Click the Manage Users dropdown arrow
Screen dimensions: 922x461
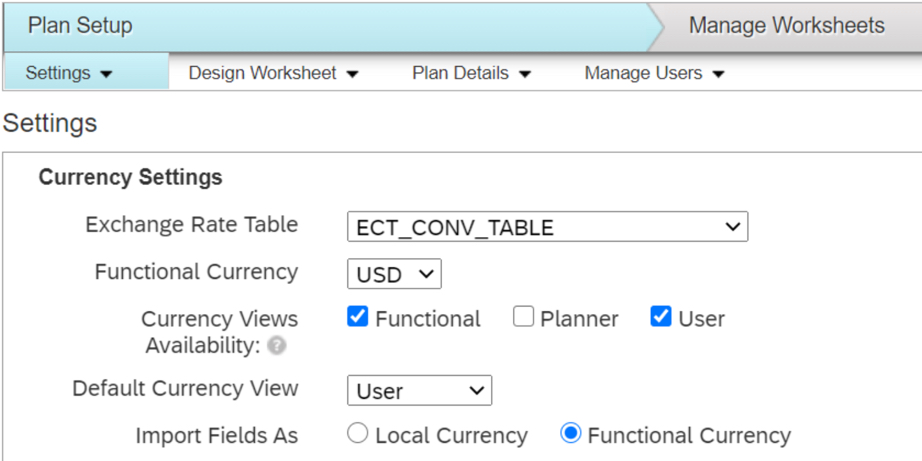(718, 74)
